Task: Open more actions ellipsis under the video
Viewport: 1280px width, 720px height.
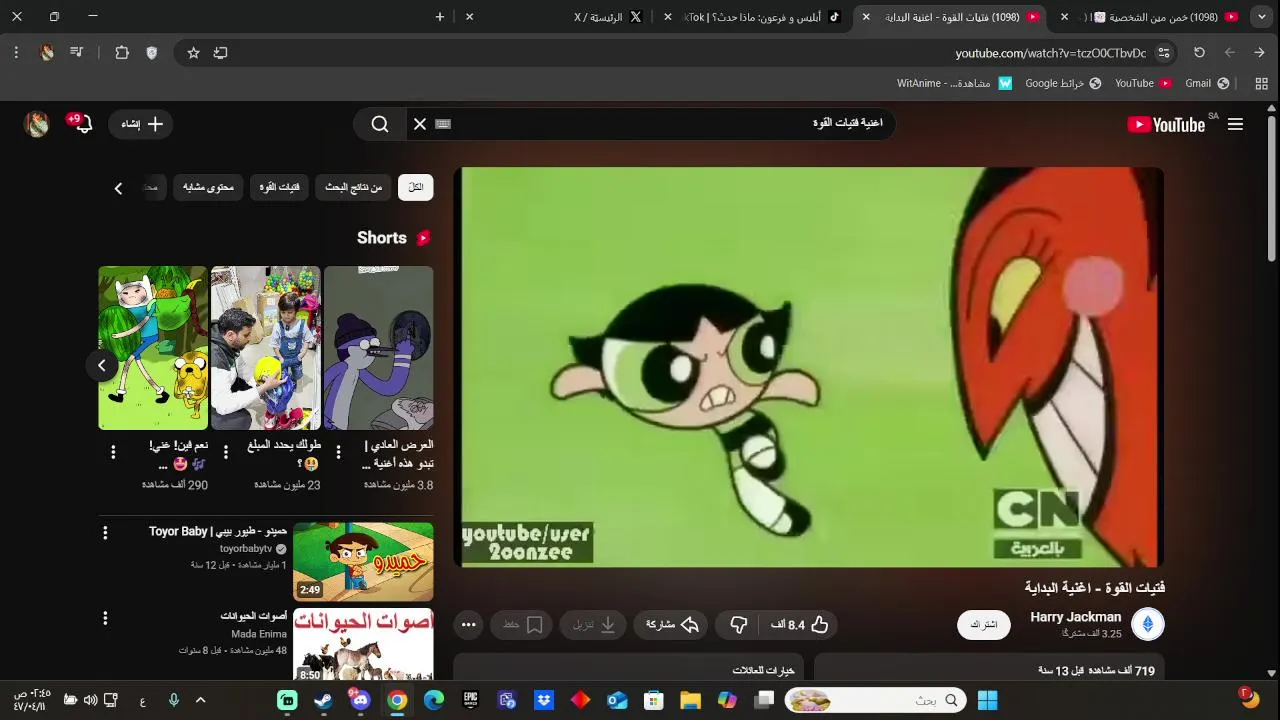Action: 468,625
